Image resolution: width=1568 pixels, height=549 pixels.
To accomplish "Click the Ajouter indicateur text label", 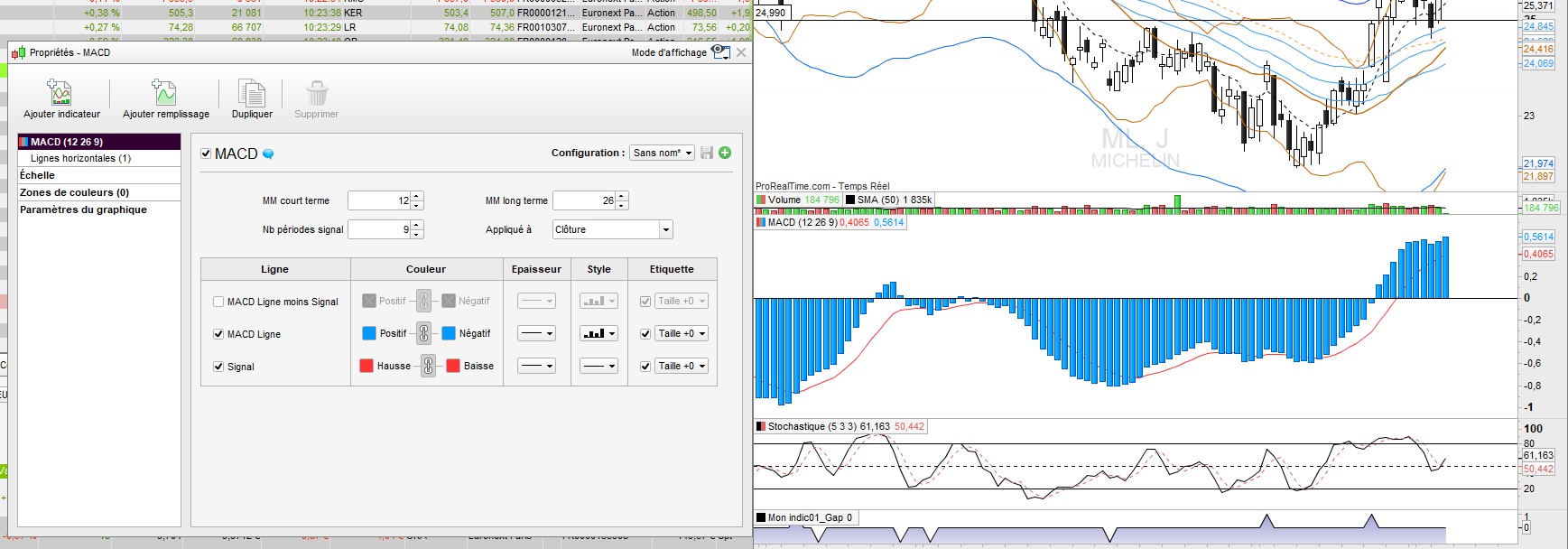I will pyautogui.click(x=61, y=114).
